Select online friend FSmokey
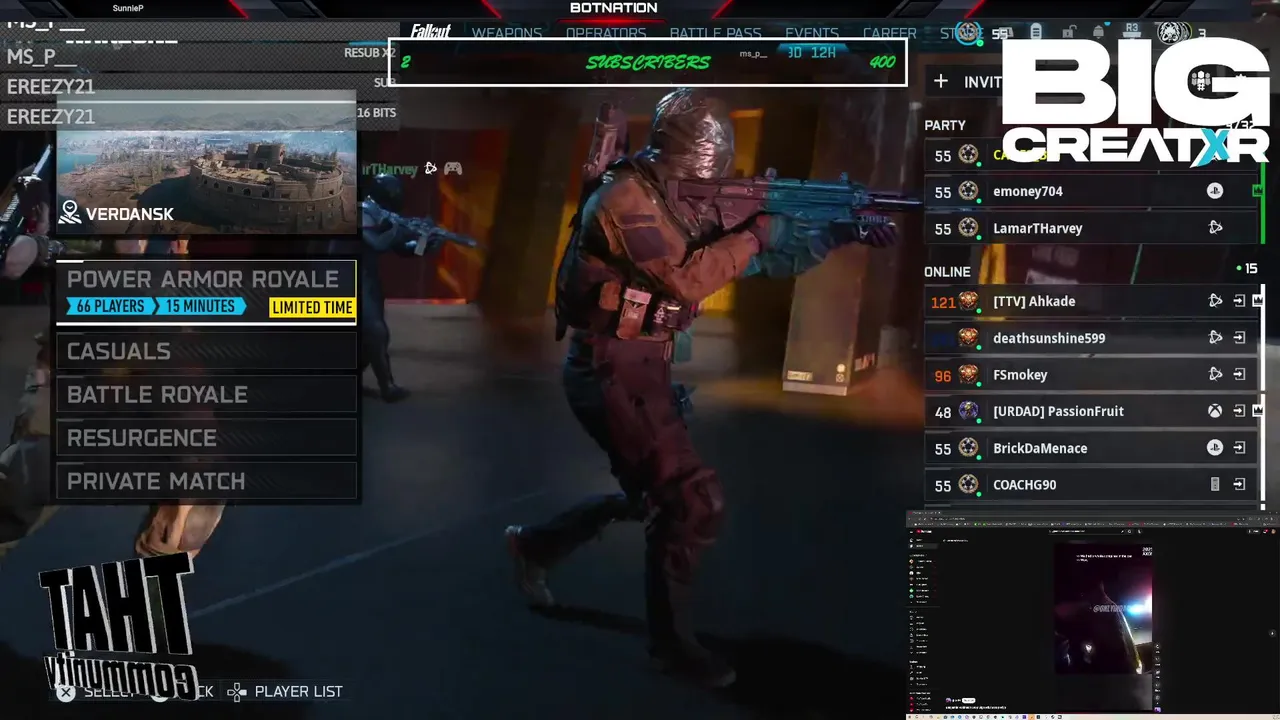 pyautogui.click(x=1090, y=375)
